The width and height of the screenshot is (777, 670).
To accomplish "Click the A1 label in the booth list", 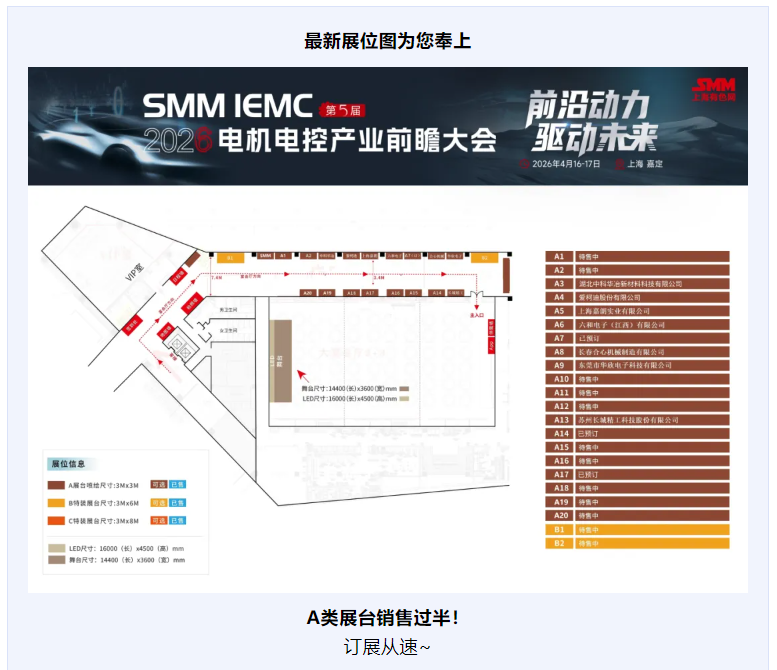I will [x=559, y=256].
